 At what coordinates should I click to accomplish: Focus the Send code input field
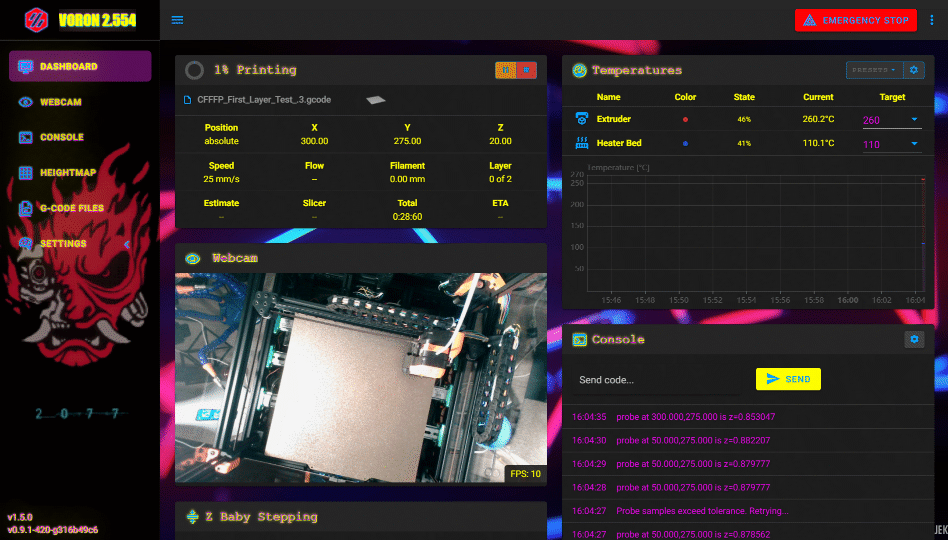click(x=656, y=380)
